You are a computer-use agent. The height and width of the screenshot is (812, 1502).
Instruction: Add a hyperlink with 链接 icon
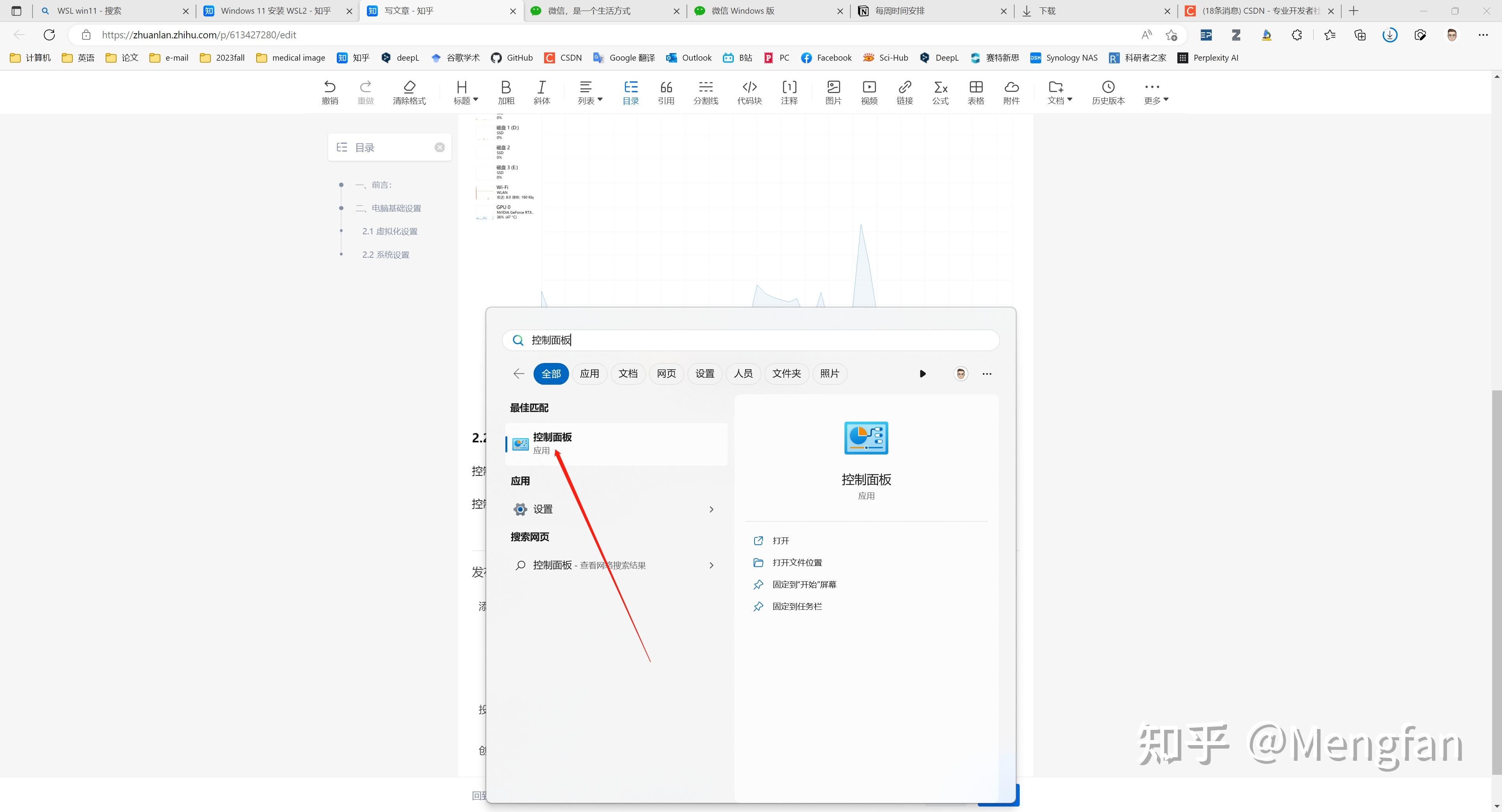[x=904, y=92]
